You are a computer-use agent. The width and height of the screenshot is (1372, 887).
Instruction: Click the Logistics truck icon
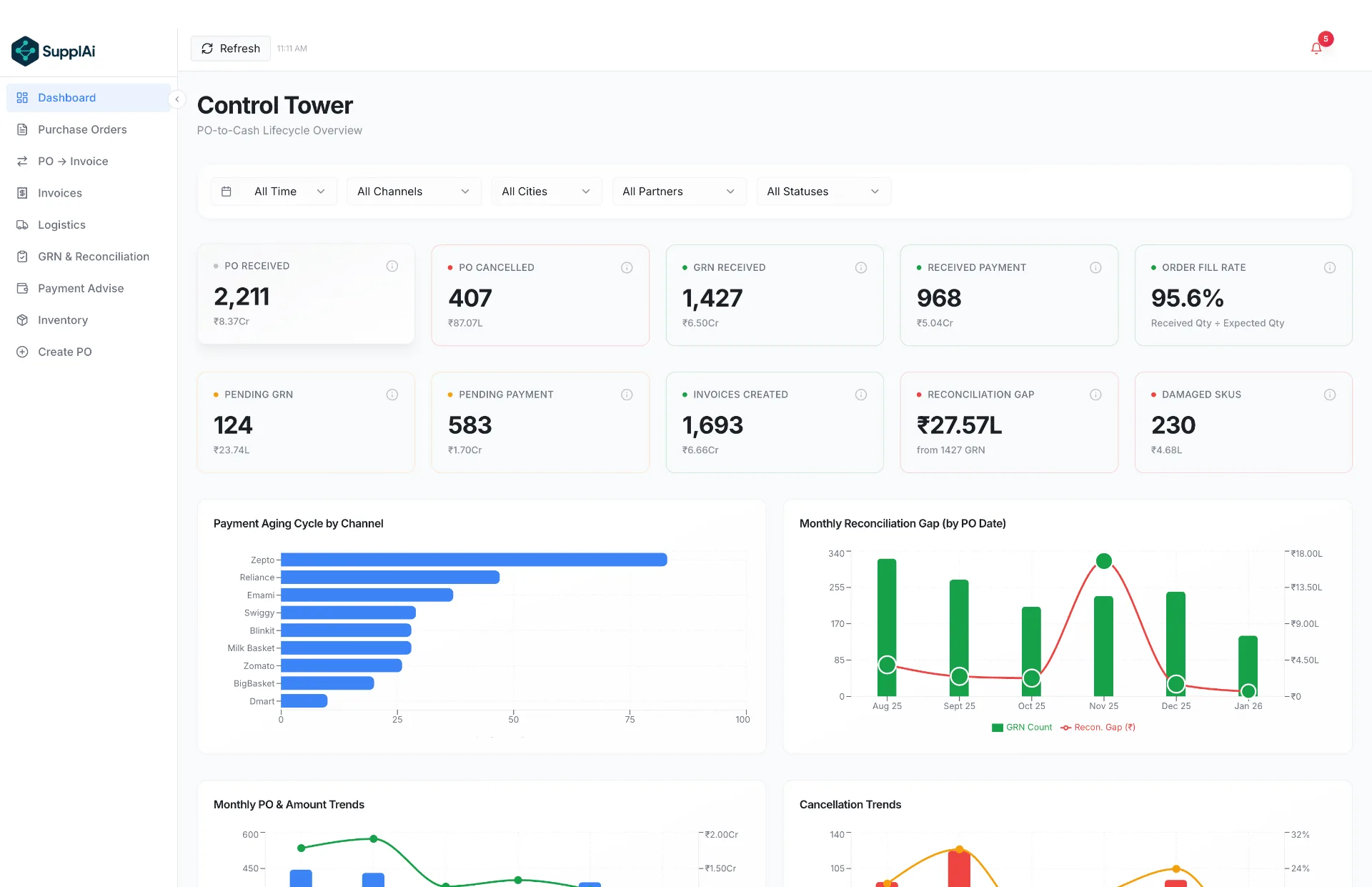click(x=22, y=224)
